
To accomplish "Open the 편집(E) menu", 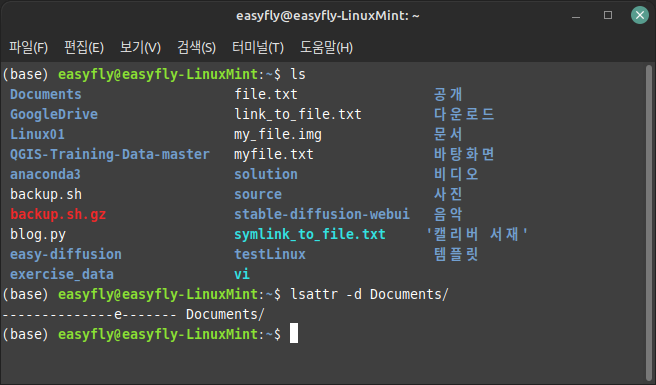I will (84, 47).
